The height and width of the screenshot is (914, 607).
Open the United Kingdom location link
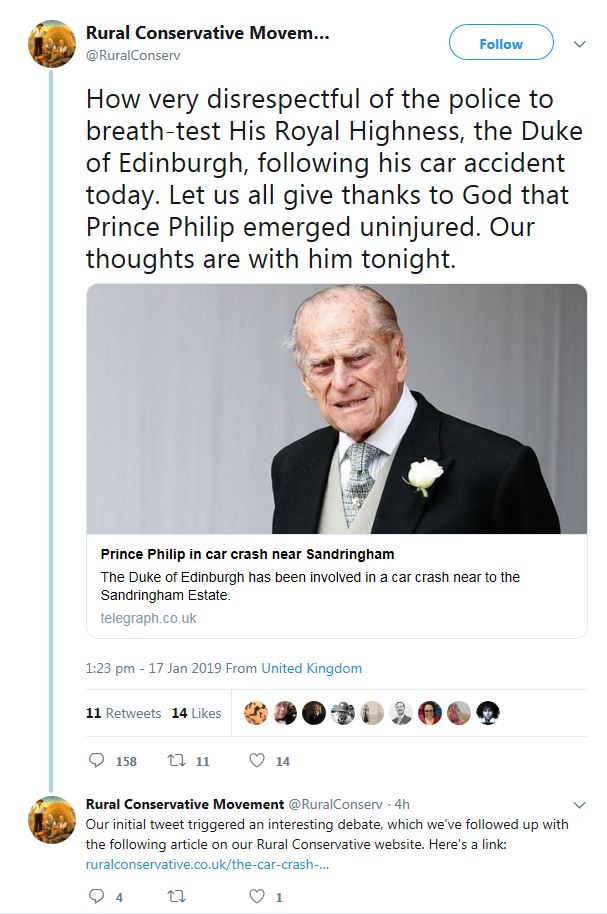tap(311, 668)
